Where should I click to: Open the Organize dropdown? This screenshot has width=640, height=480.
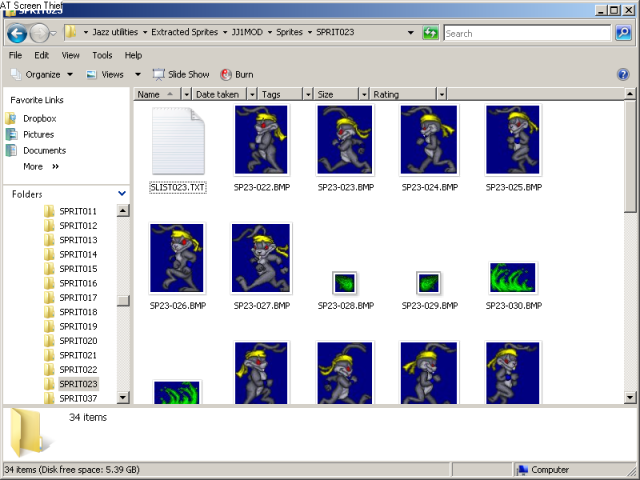(42, 74)
